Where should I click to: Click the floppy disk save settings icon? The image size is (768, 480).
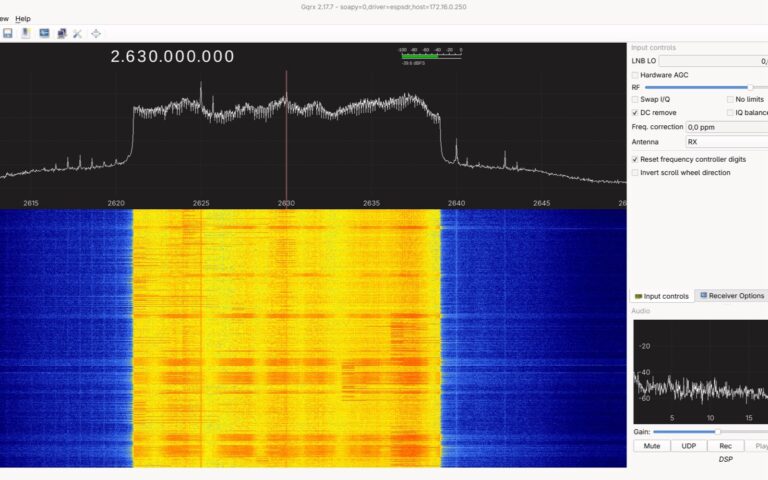coord(8,33)
